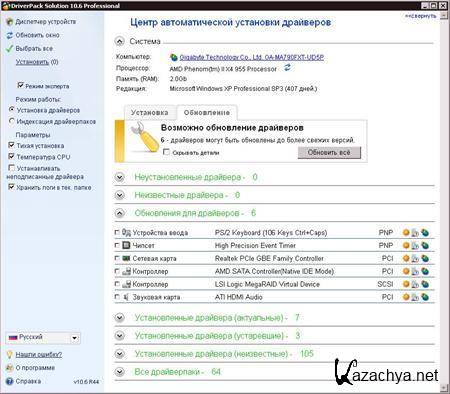Collapse the Система section
The height and width of the screenshot is (394, 450).
click(119, 41)
